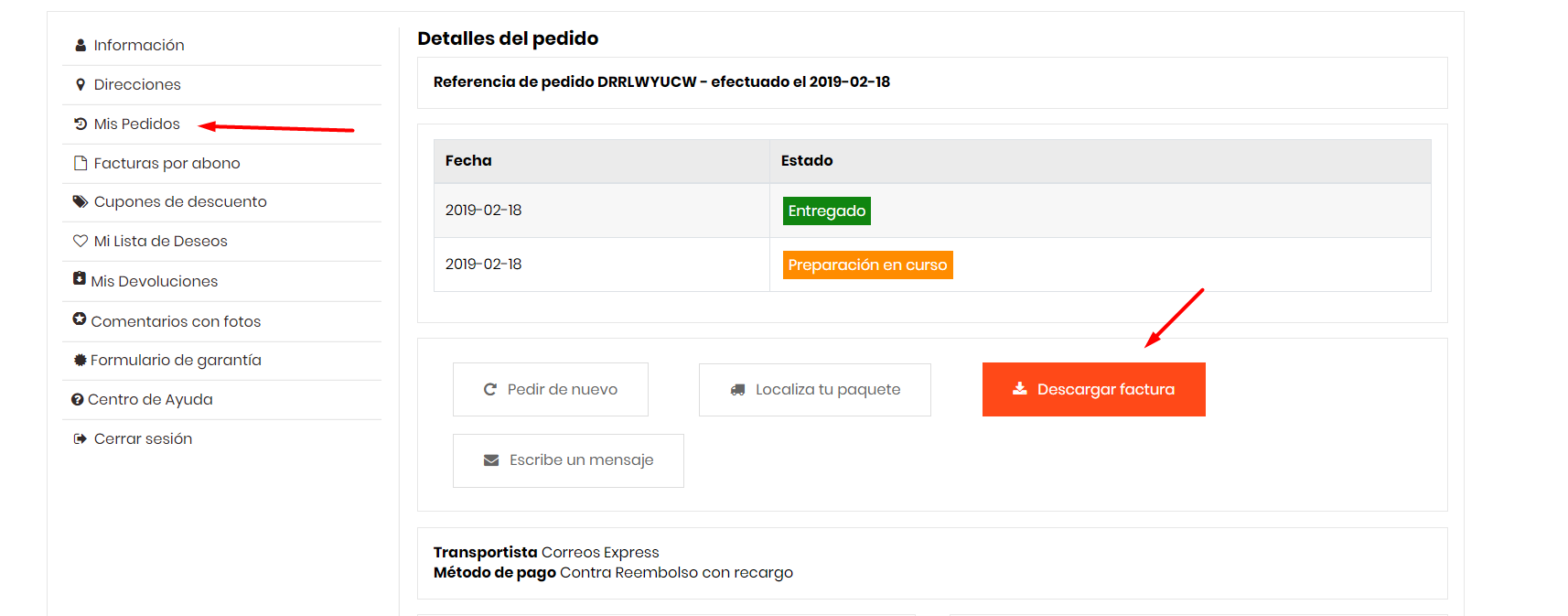This screenshot has width=1568, height=616.
Task: Click the green Entregado status label
Action: (x=826, y=211)
